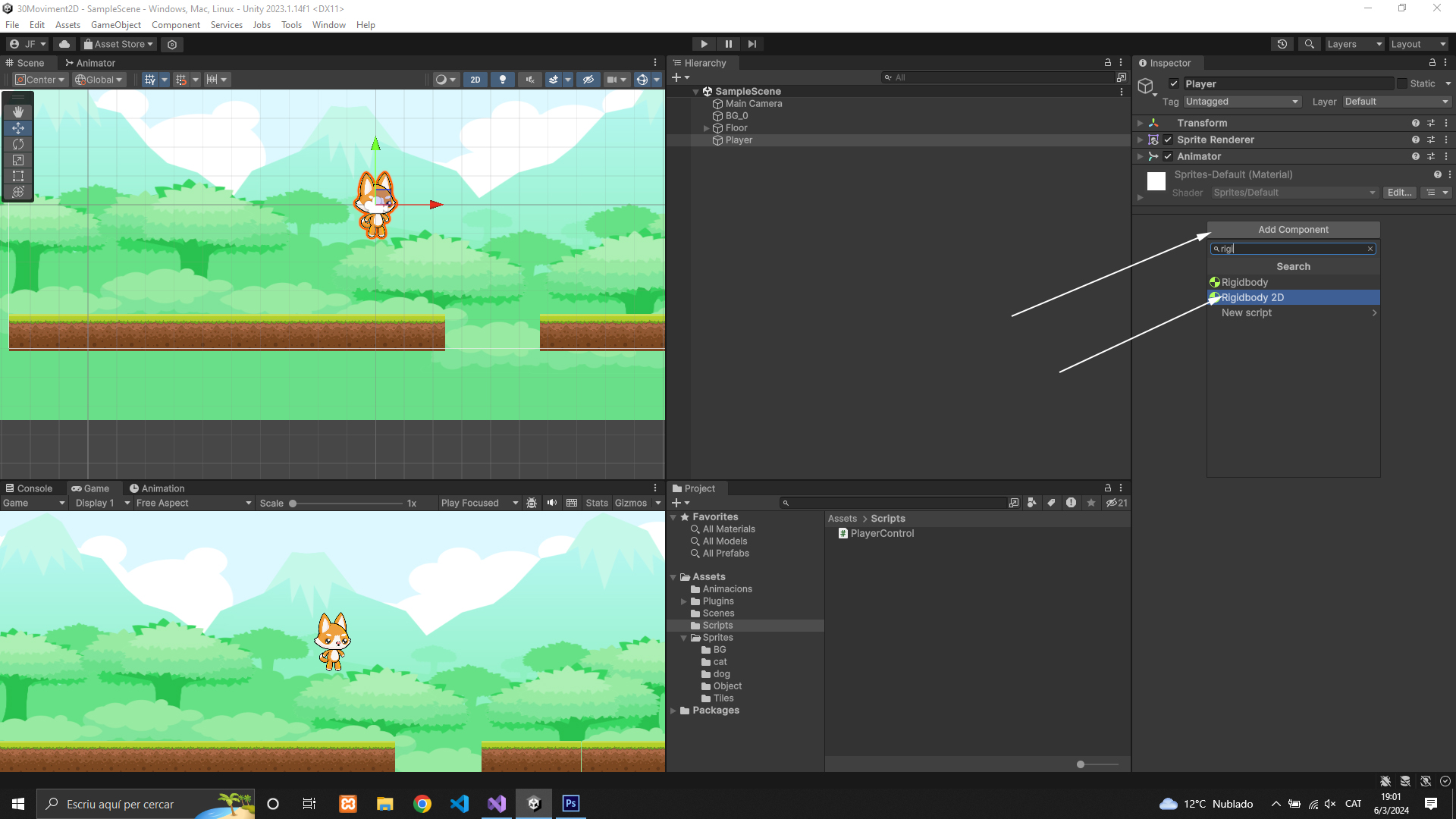This screenshot has width=1456, height=819.
Task: Select the Hand view tool
Action: (x=18, y=112)
